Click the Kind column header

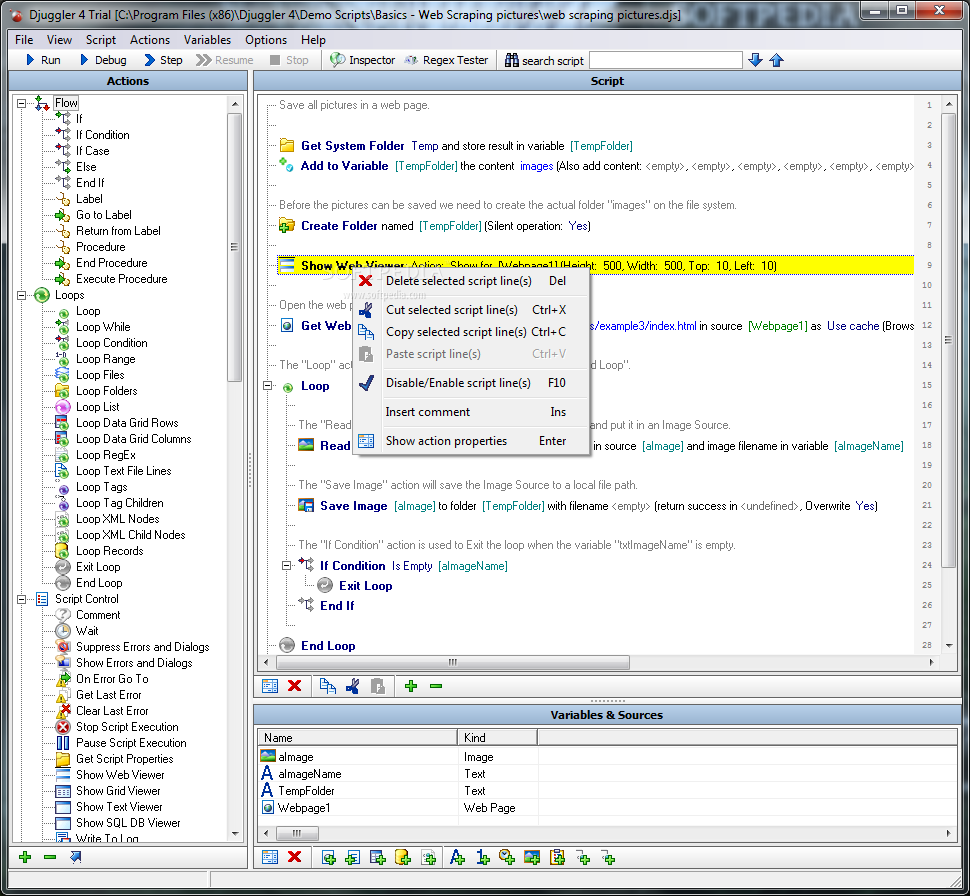pyautogui.click(x=497, y=738)
